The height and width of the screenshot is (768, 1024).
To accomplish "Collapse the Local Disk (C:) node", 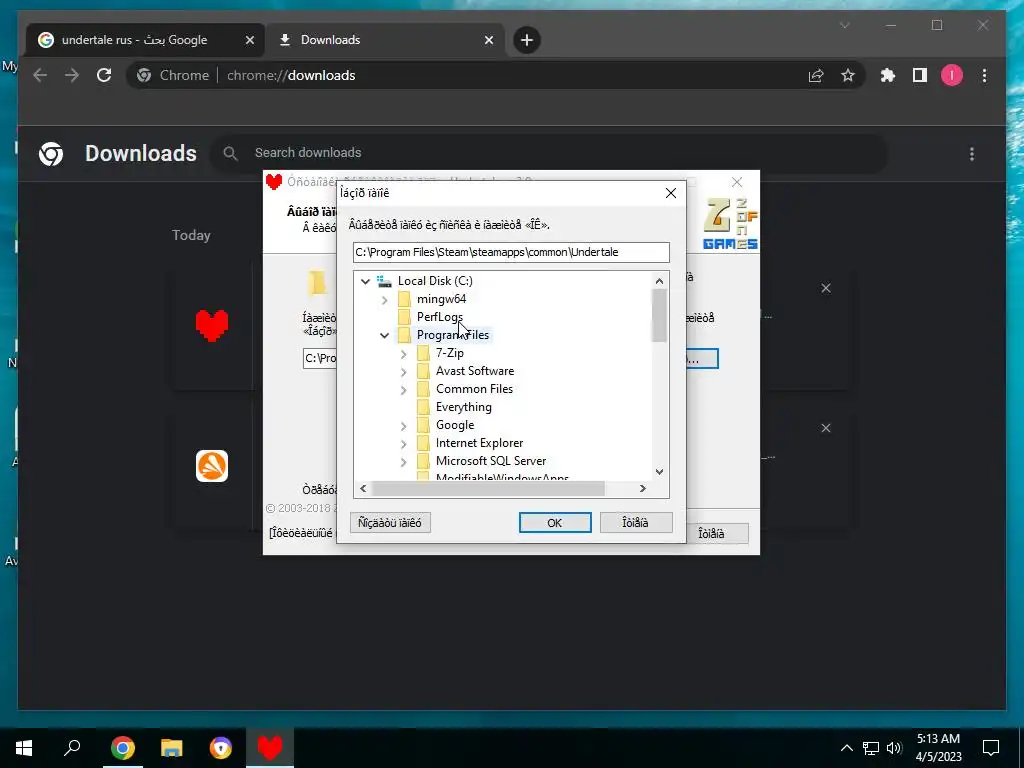I will 365,281.
